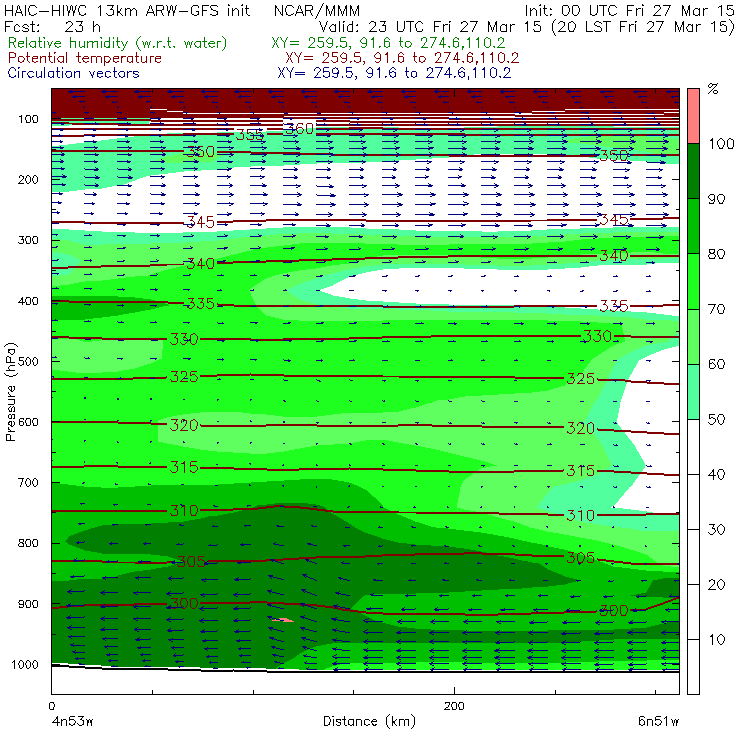Click the "%" unit label above the colorbar
Viewport: 740px width, 740px height.
pos(713,89)
